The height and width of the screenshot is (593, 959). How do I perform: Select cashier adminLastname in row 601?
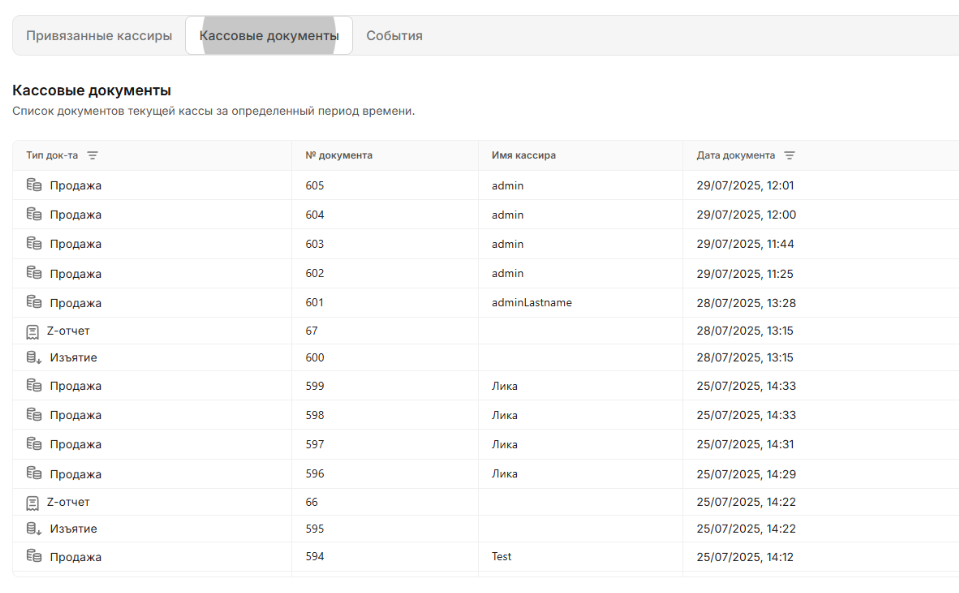532,303
